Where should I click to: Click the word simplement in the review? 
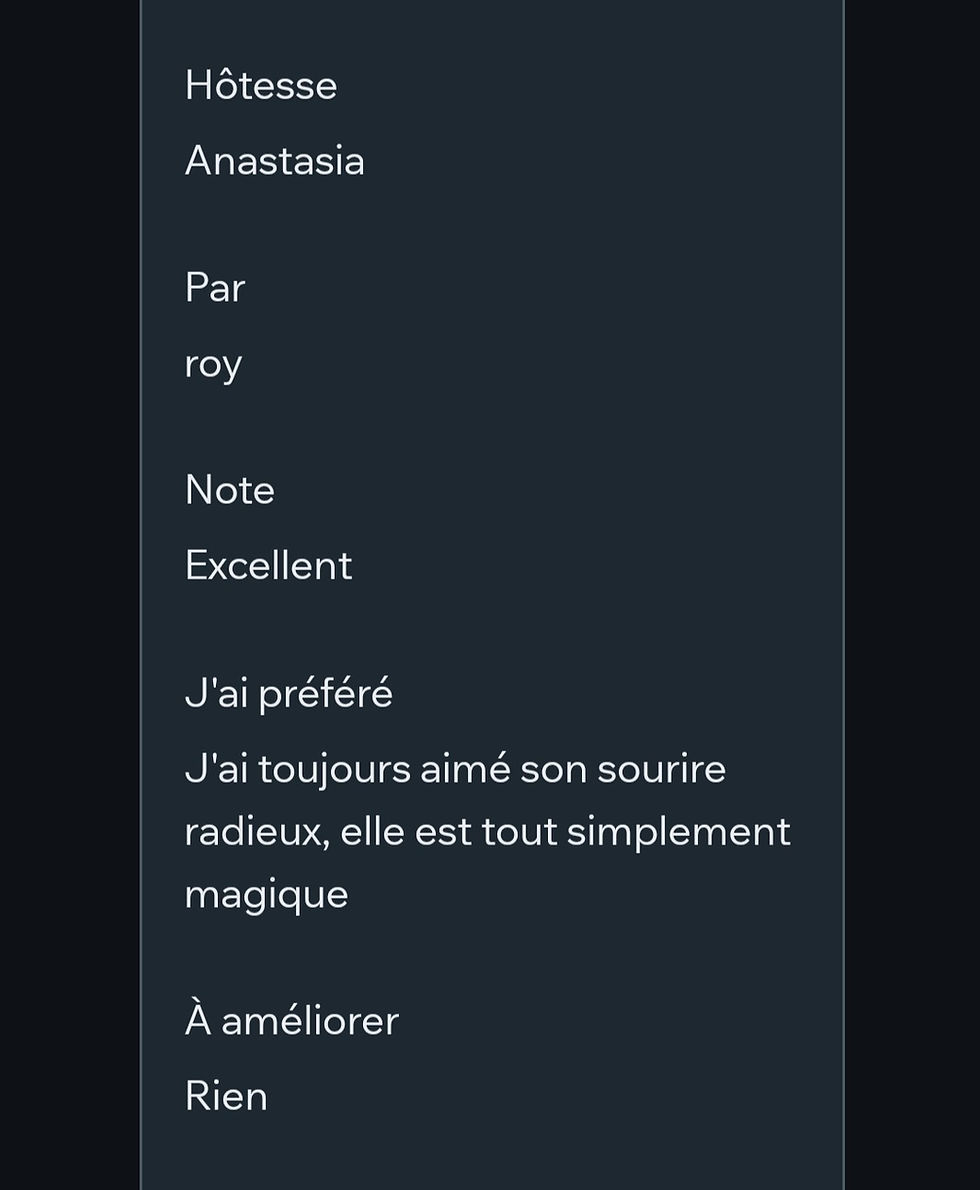[x=679, y=833]
